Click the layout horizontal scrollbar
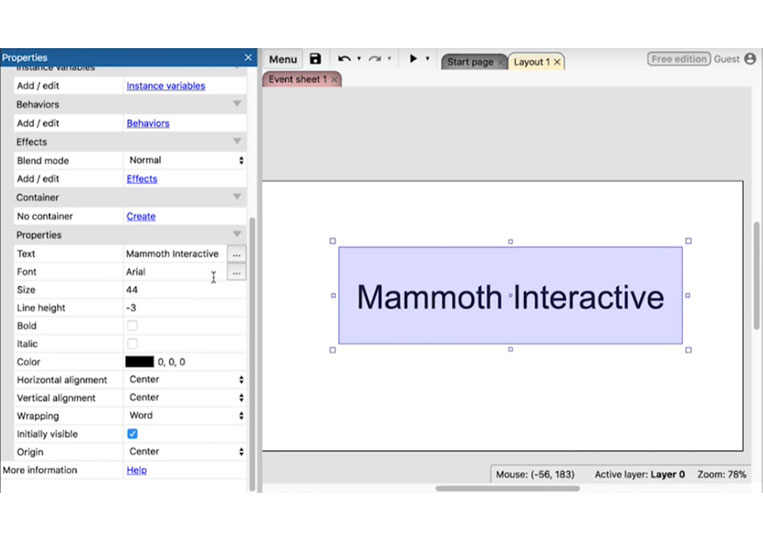 tap(508, 488)
